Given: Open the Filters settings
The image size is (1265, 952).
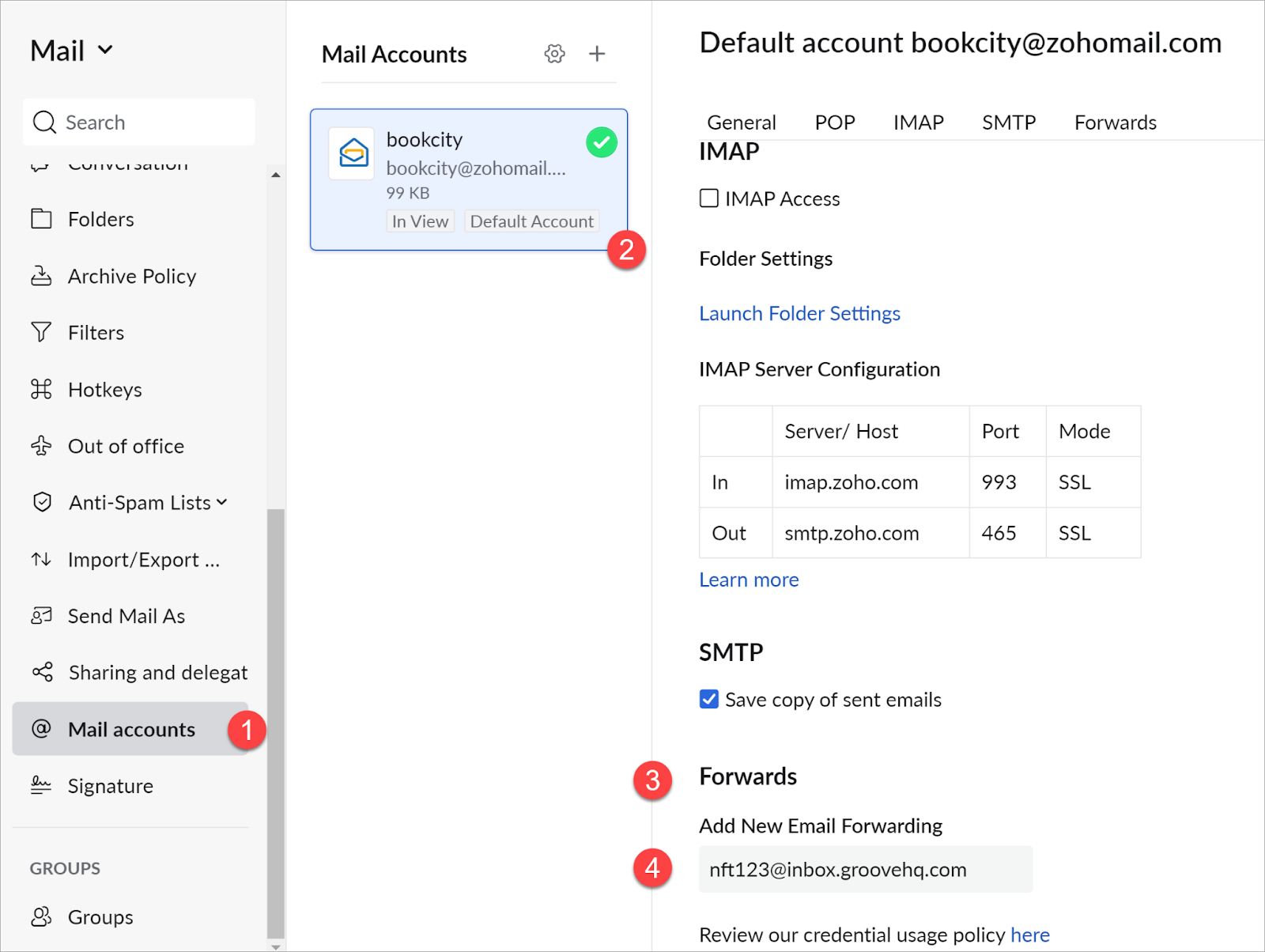Looking at the screenshot, I should [x=96, y=333].
